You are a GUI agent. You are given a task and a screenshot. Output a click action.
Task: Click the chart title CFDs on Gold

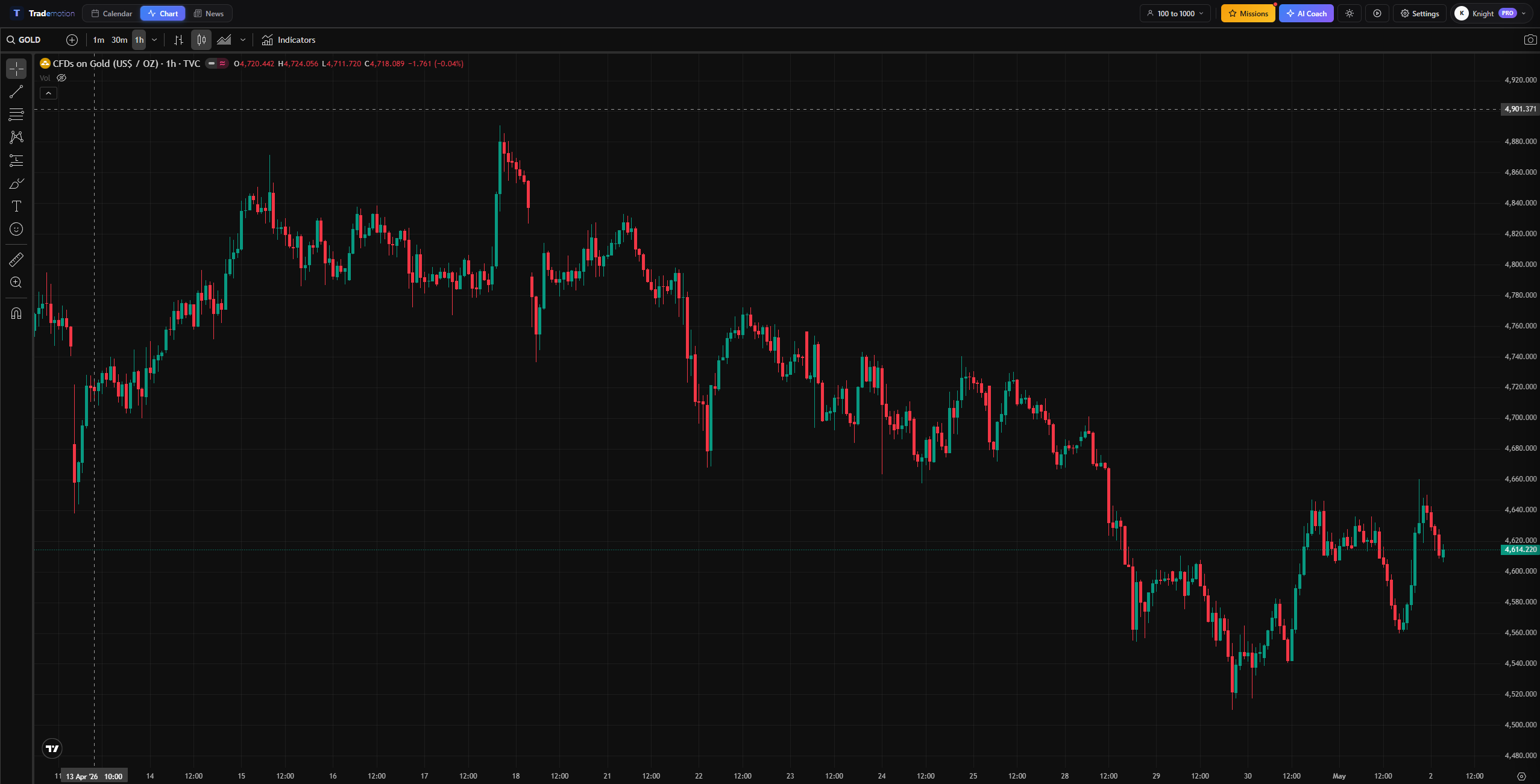[x=127, y=63]
